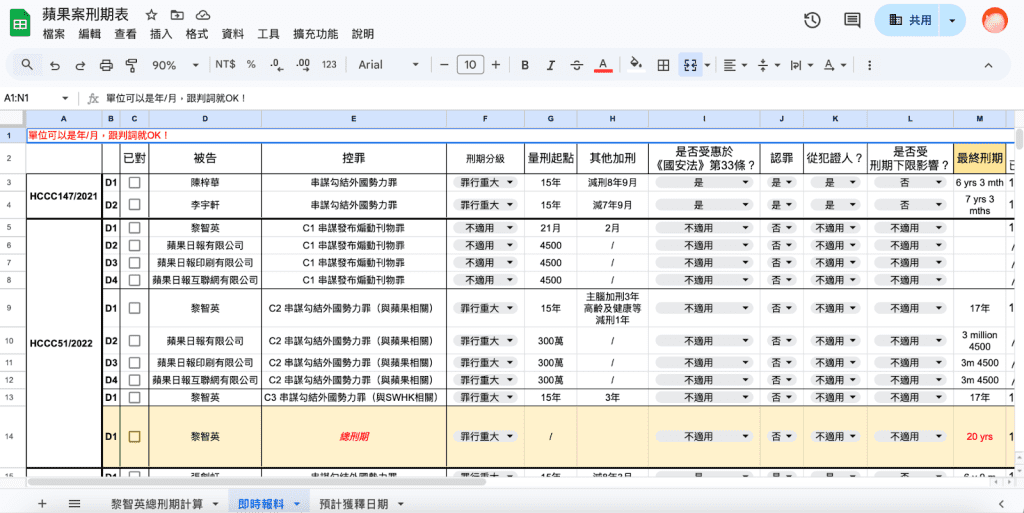Click the undo arrow icon
The image size is (1024, 513).
[54, 65]
